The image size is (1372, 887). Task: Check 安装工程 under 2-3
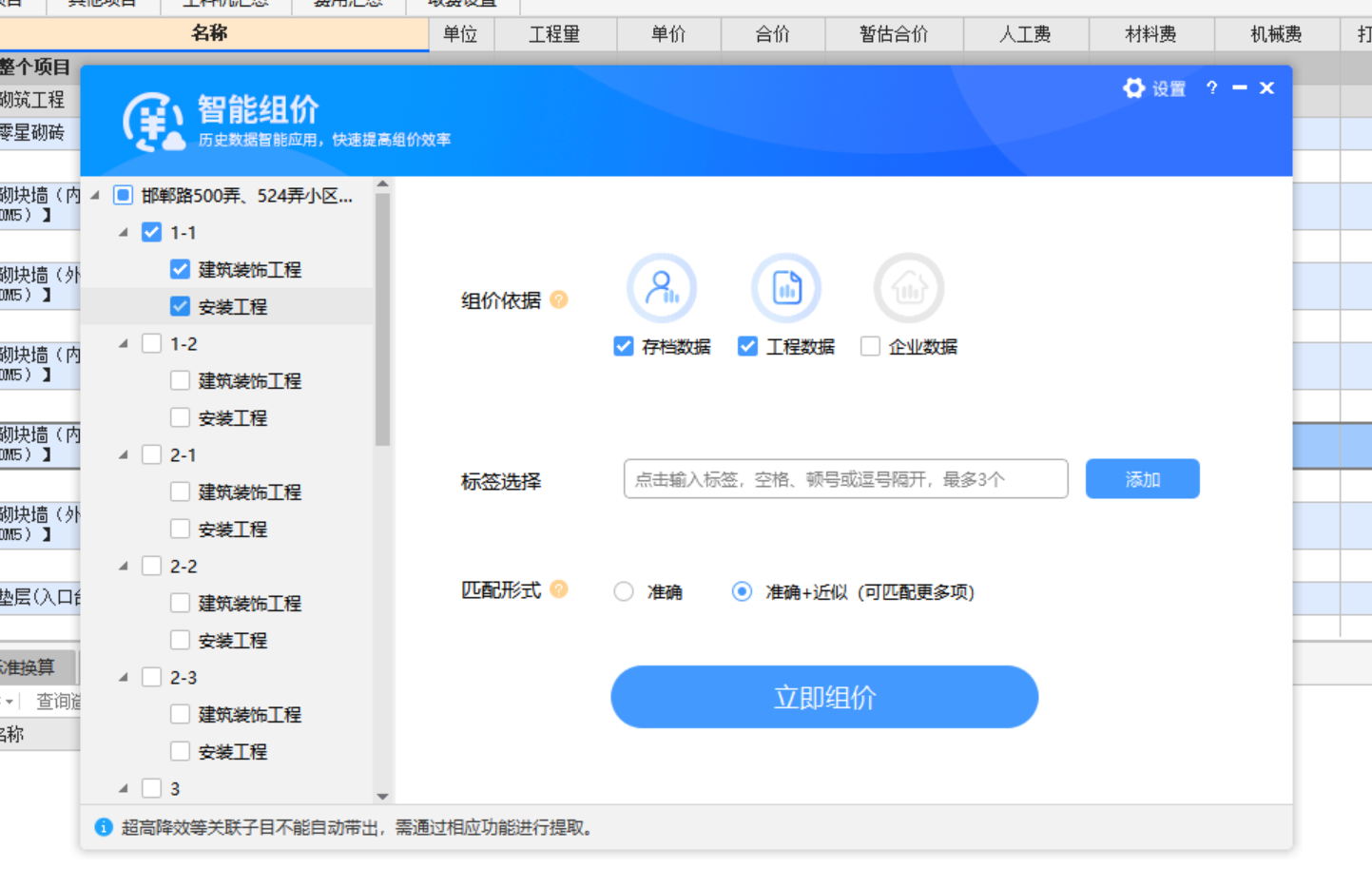coord(180,751)
